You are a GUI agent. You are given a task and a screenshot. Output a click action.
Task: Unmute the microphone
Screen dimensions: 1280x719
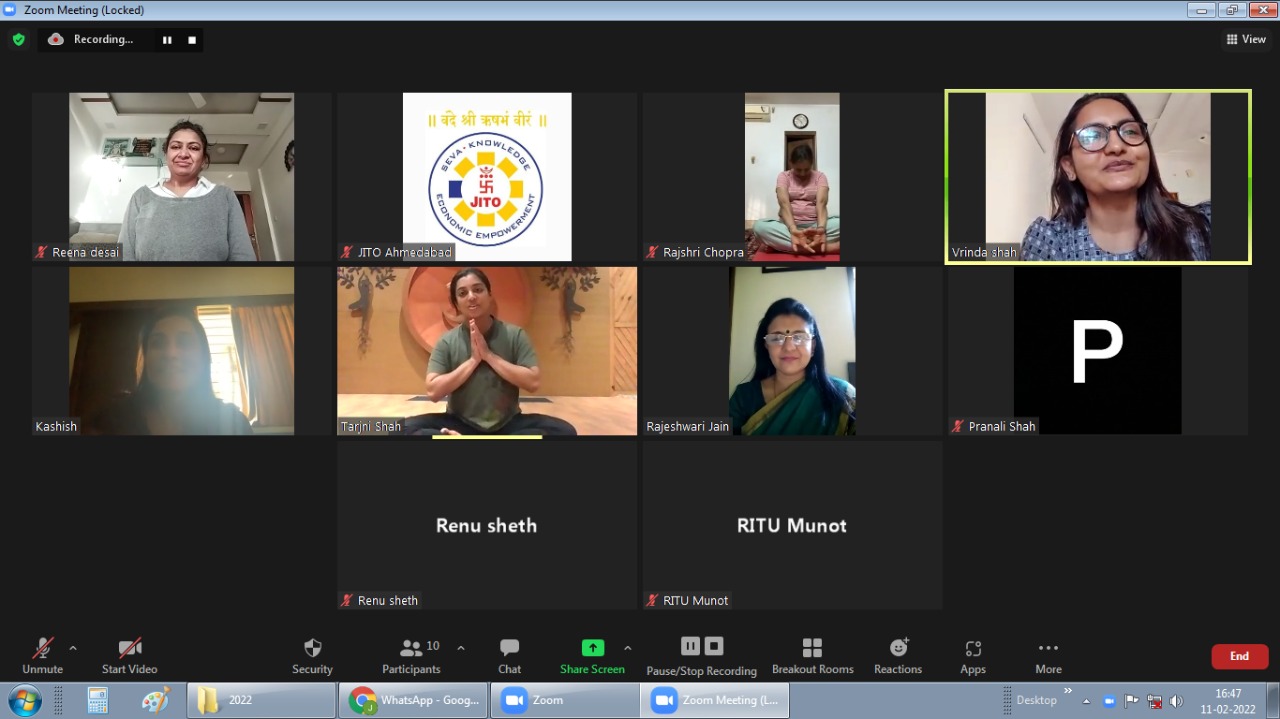tap(42, 648)
